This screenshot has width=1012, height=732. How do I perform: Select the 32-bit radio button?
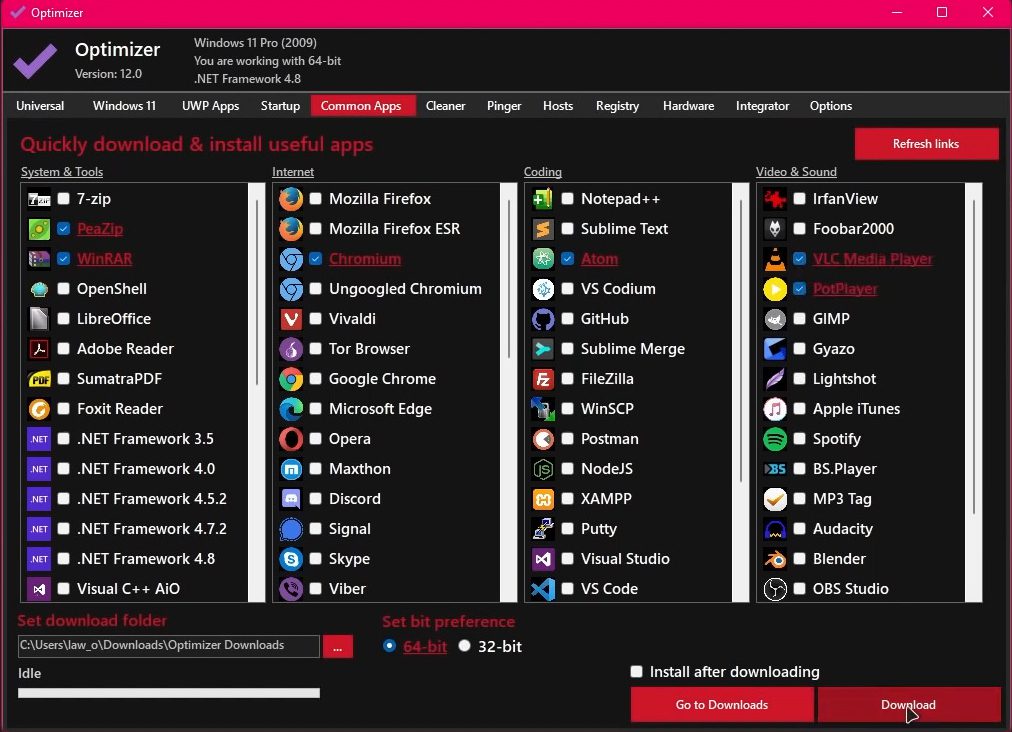[x=465, y=646]
